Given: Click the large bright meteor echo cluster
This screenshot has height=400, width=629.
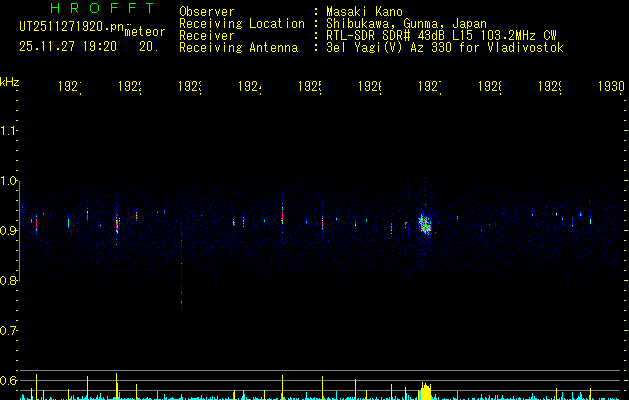Looking at the screenshot, I should [x=424, y=224].
